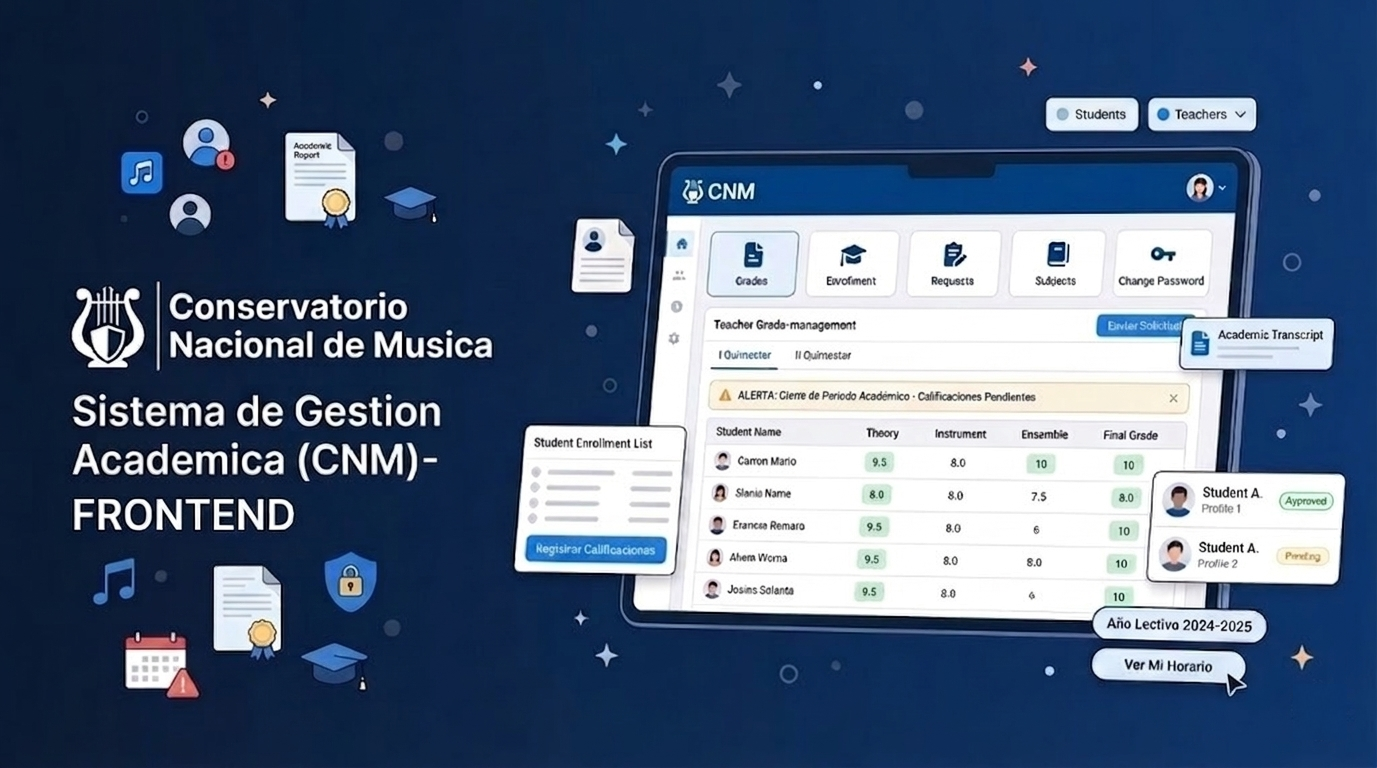Viewport: 1377px width, 768px height.
Task: Open the Año Lectivo 2024-2025 selector
Action: [1178, 625]
